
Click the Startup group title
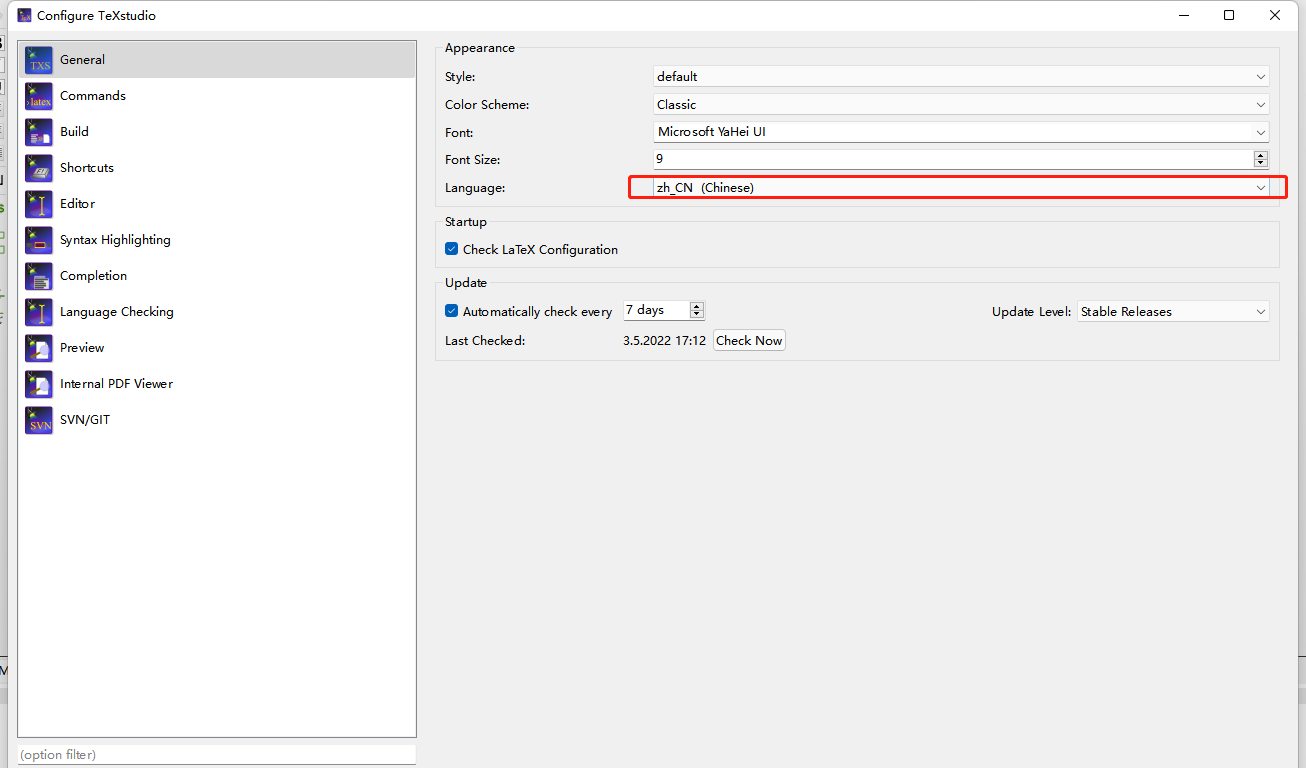466,222
